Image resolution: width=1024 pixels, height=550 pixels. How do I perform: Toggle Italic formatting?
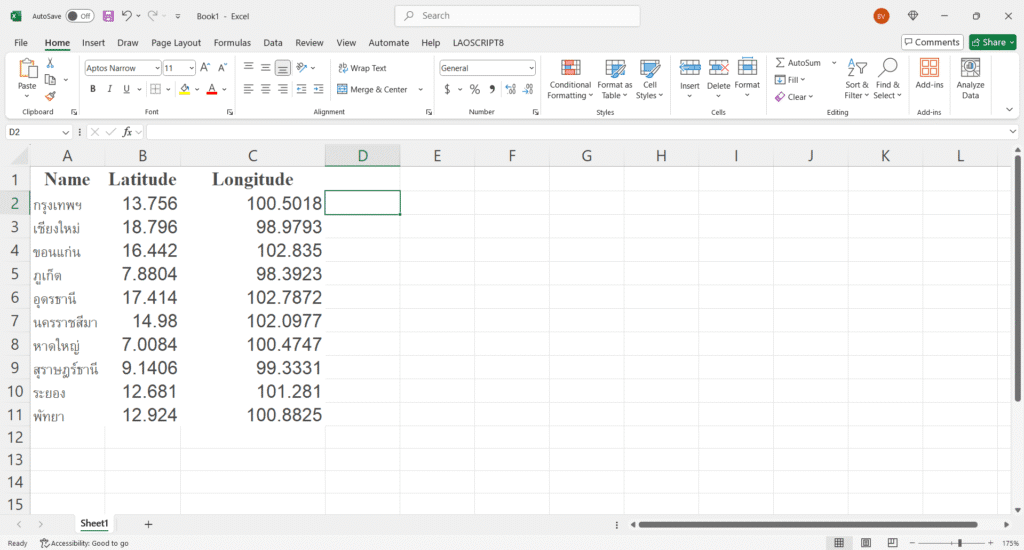click(109, 89)
